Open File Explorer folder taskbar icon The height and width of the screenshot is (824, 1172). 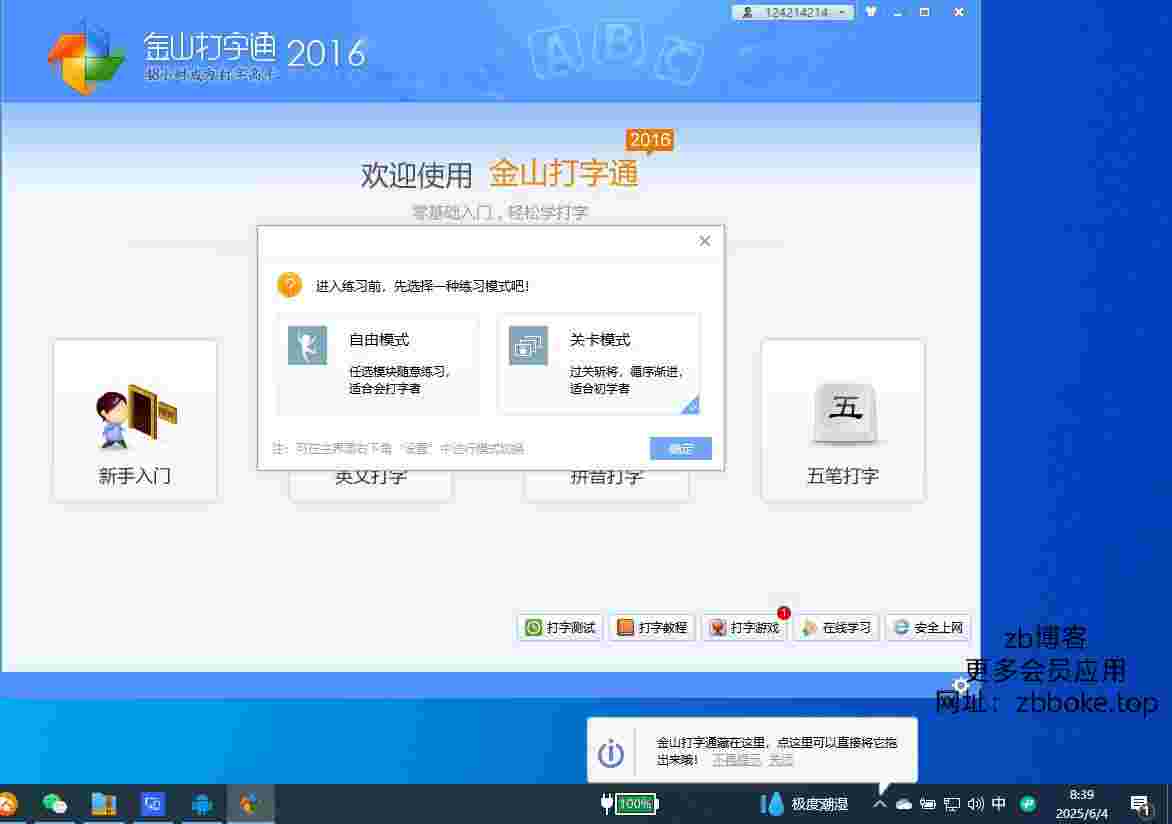(x=103, y=804)
